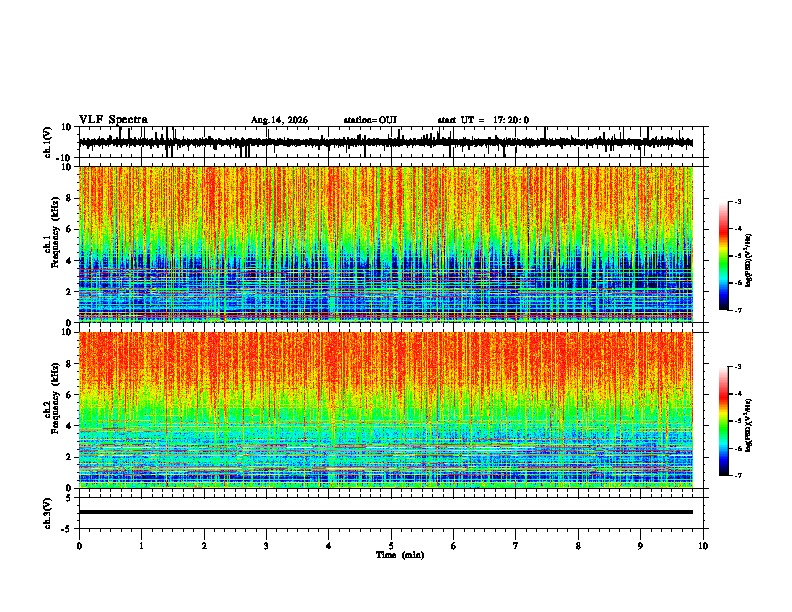The height and width of the screenshot is (612, 792).
Task: Click the time axis tick label '0'
Action: coord(79,546)
